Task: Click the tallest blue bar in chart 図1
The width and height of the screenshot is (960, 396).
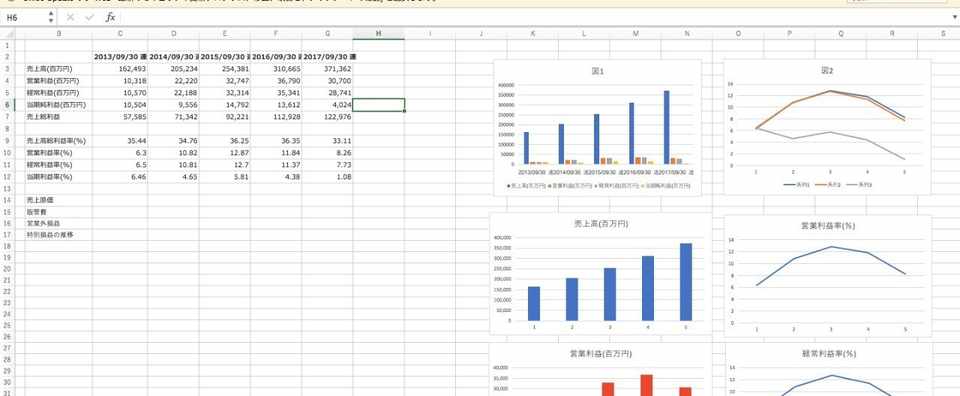Action: (x=666, y=127)
